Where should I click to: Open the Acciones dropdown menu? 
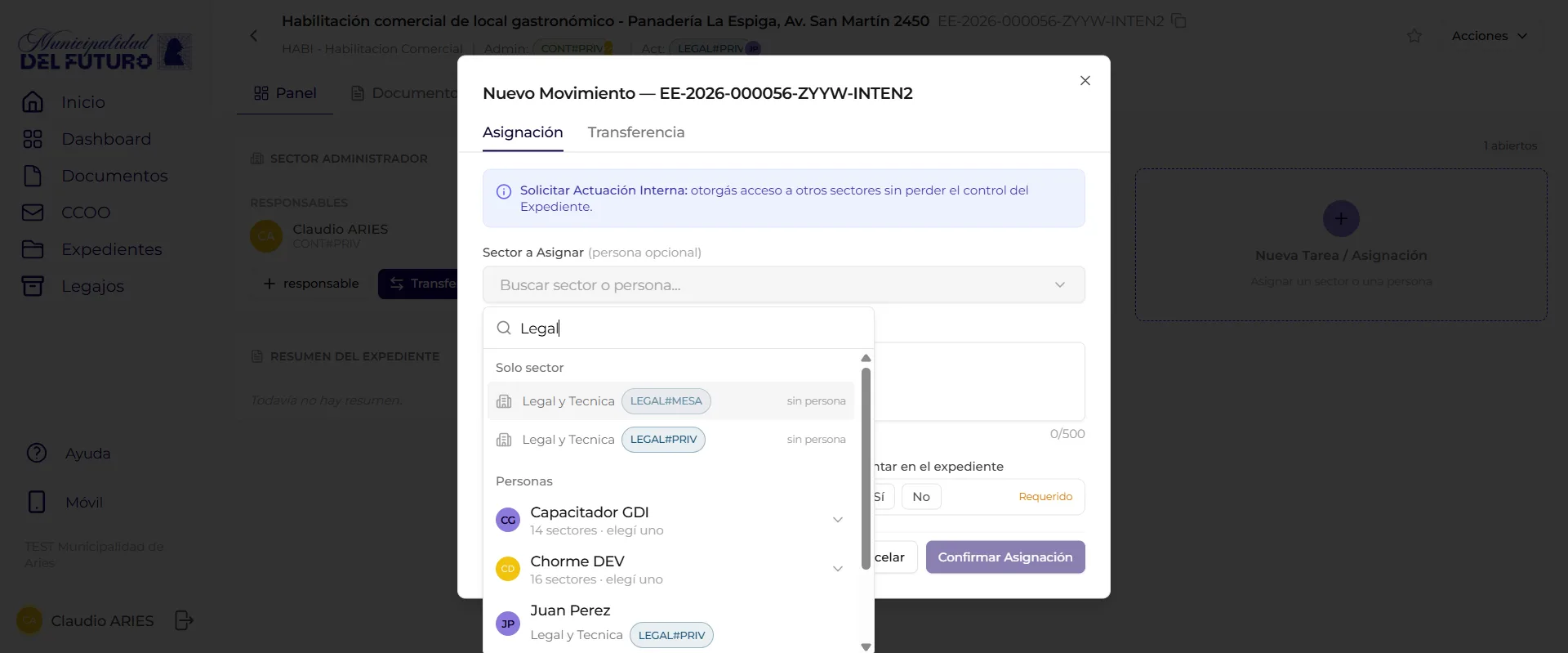1489,36
